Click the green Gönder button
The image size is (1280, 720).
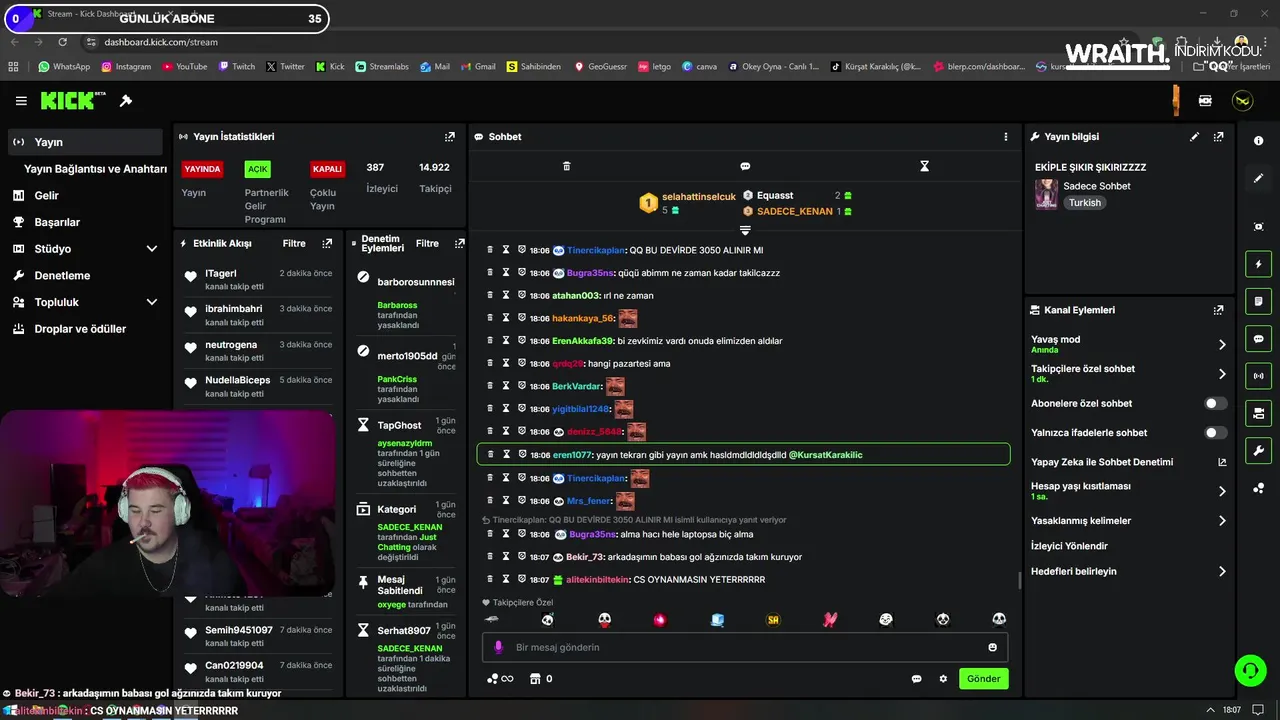coord(983,679)
